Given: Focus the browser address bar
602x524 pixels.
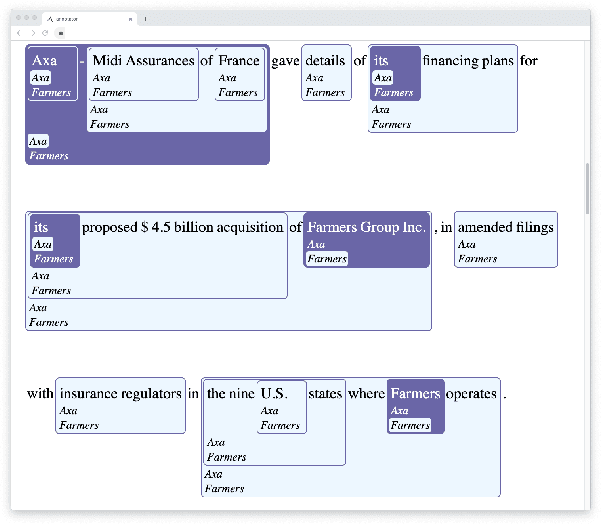Looking at the screenshot, I should 300,33.
